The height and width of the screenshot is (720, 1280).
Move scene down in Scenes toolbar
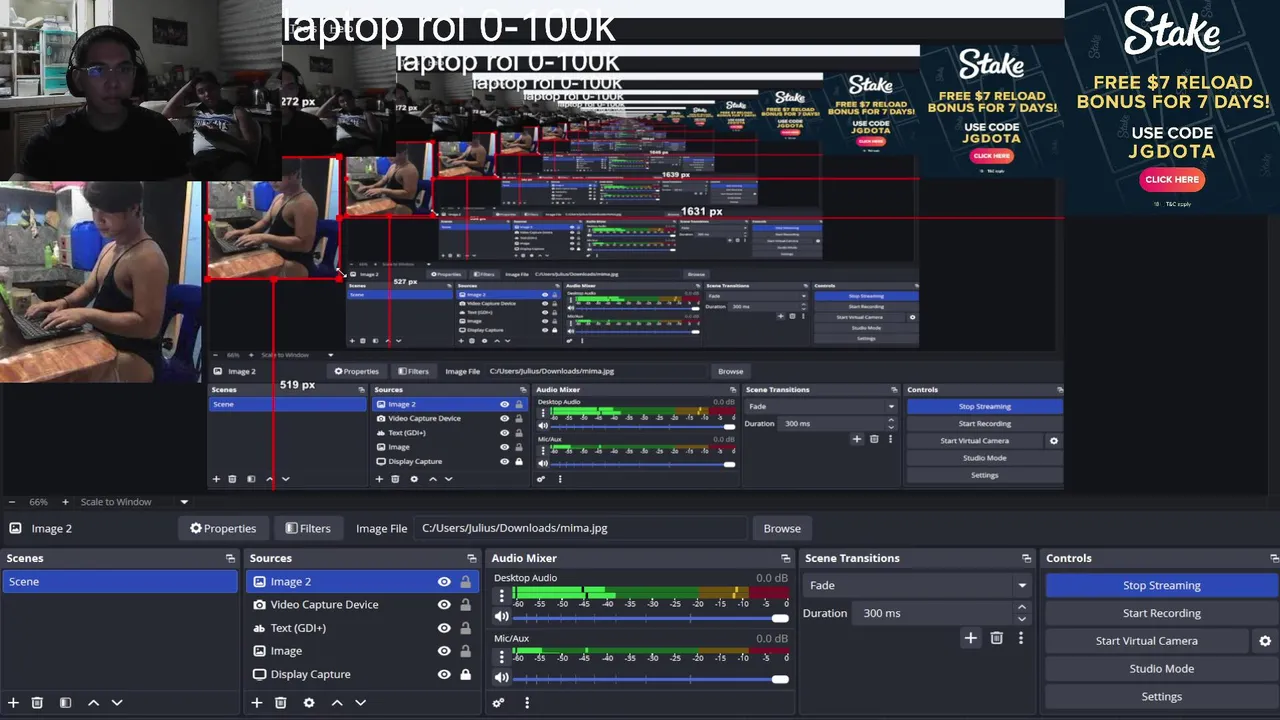tap(117, 703)
